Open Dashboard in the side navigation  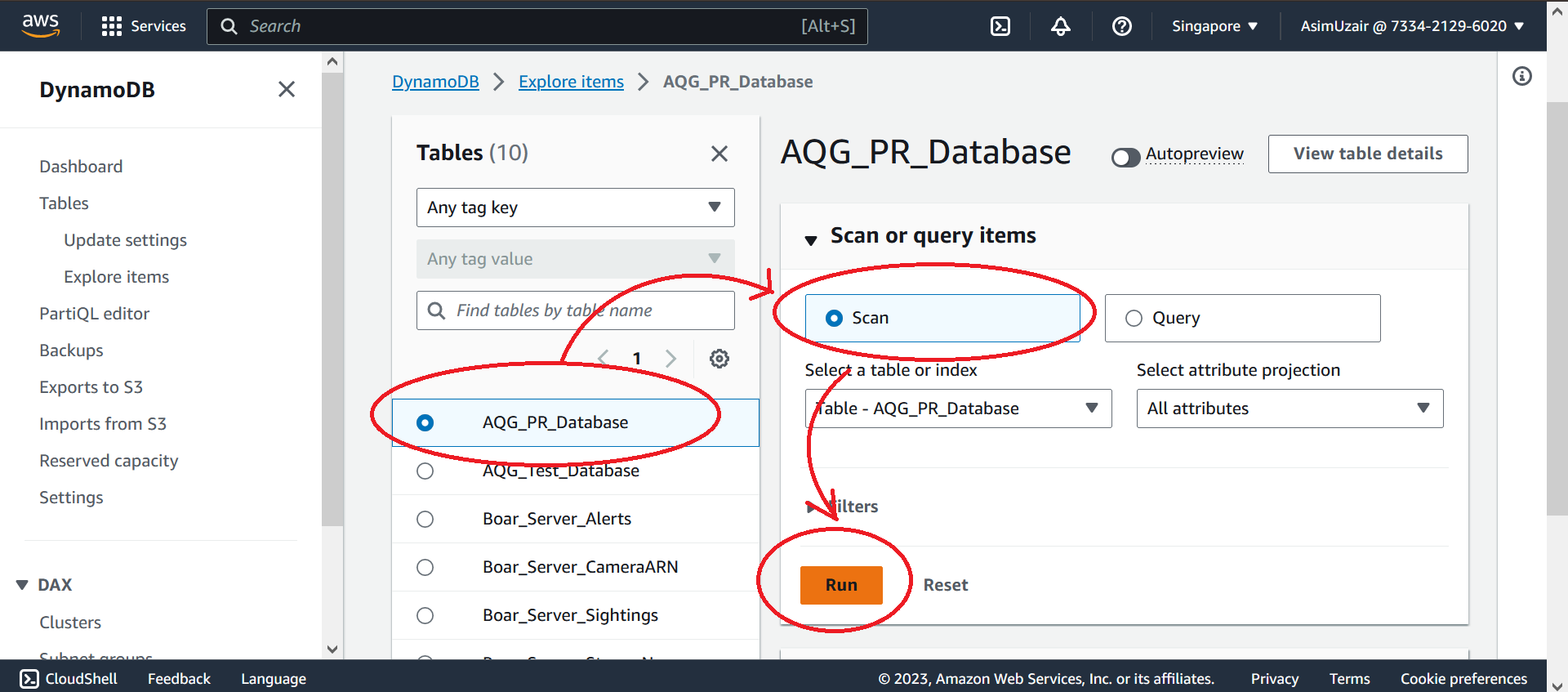81,167
